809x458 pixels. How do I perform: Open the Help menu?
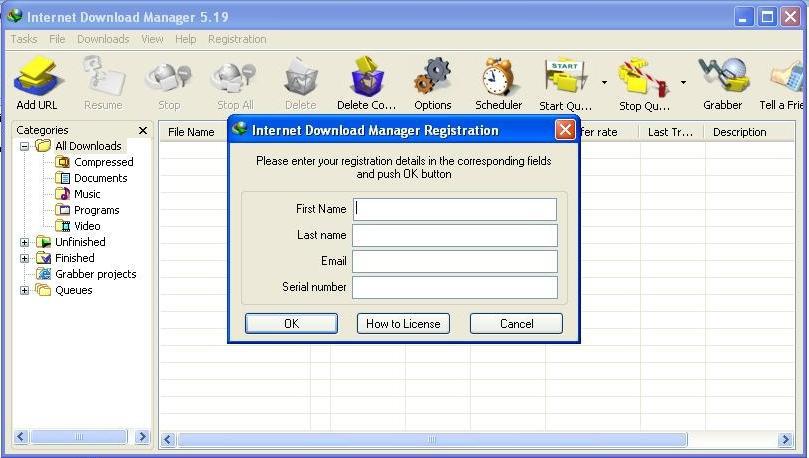(185, 39)
